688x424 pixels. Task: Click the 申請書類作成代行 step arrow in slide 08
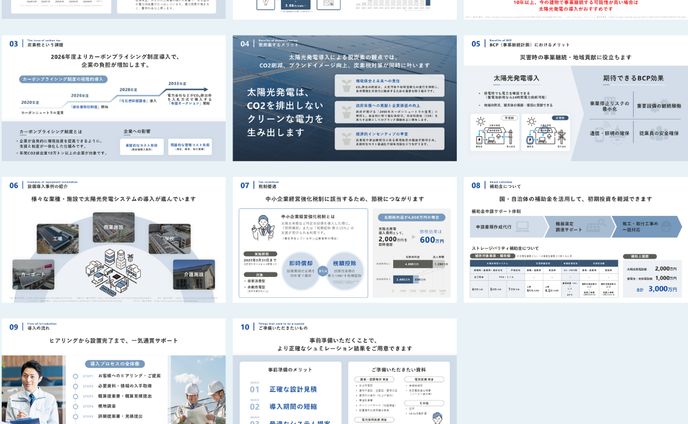pyautogui.click(x=509, y=227)
